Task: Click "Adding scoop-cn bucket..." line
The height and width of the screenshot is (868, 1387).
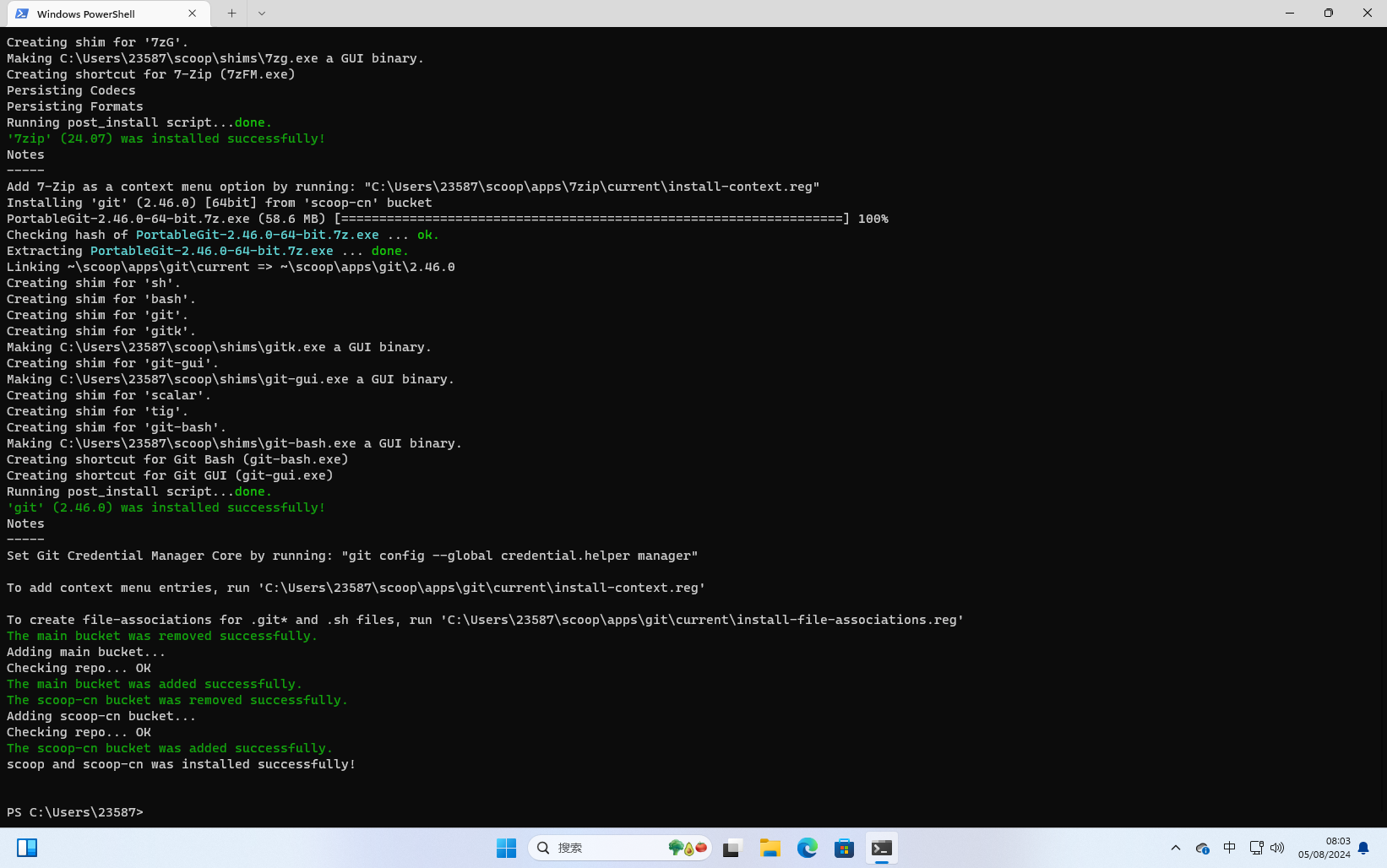Action: point(101,716)
